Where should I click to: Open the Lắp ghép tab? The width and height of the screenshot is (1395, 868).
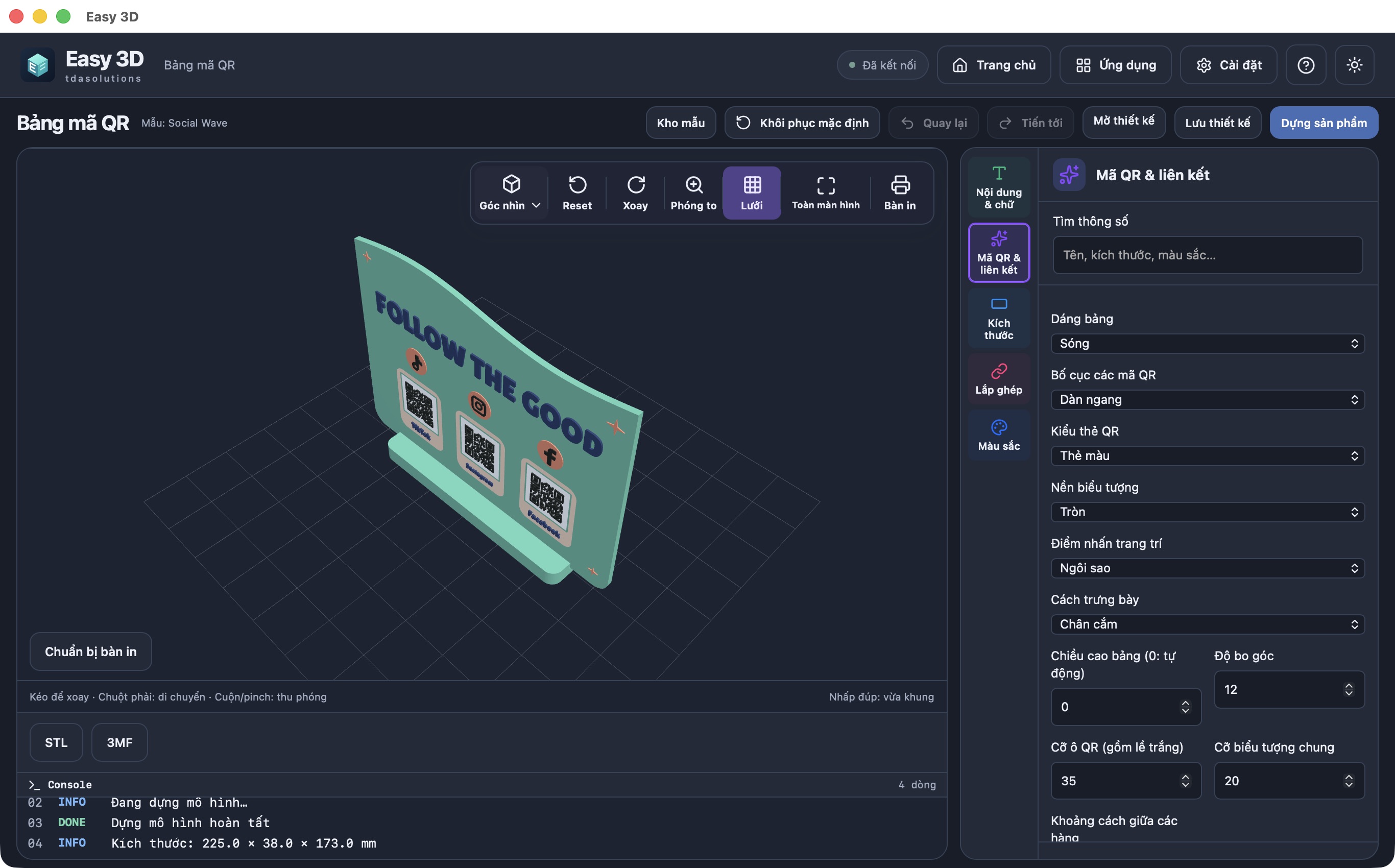999,379
